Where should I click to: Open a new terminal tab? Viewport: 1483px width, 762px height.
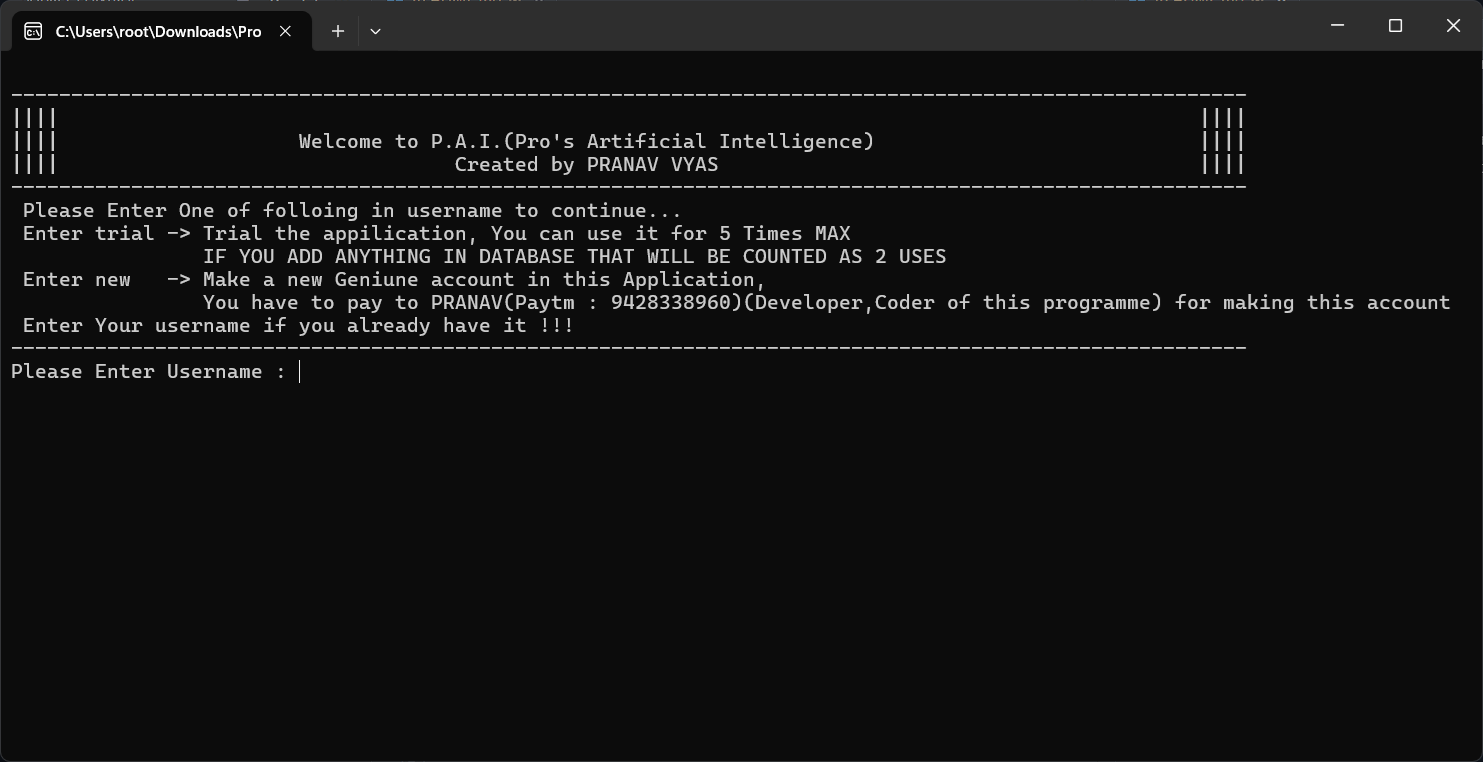click(x=338, y=31)
